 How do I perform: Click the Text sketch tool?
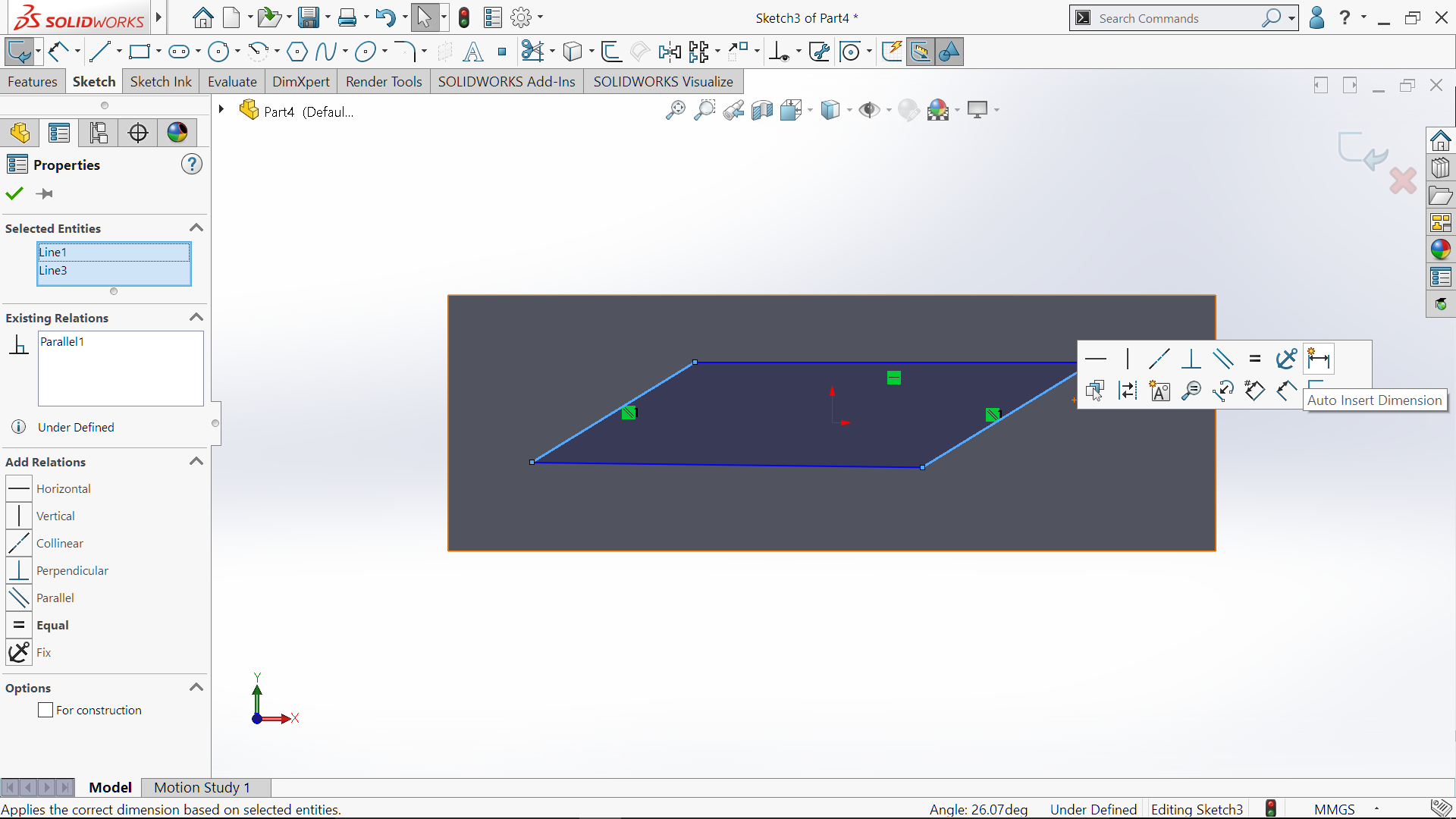pos(472,52)
